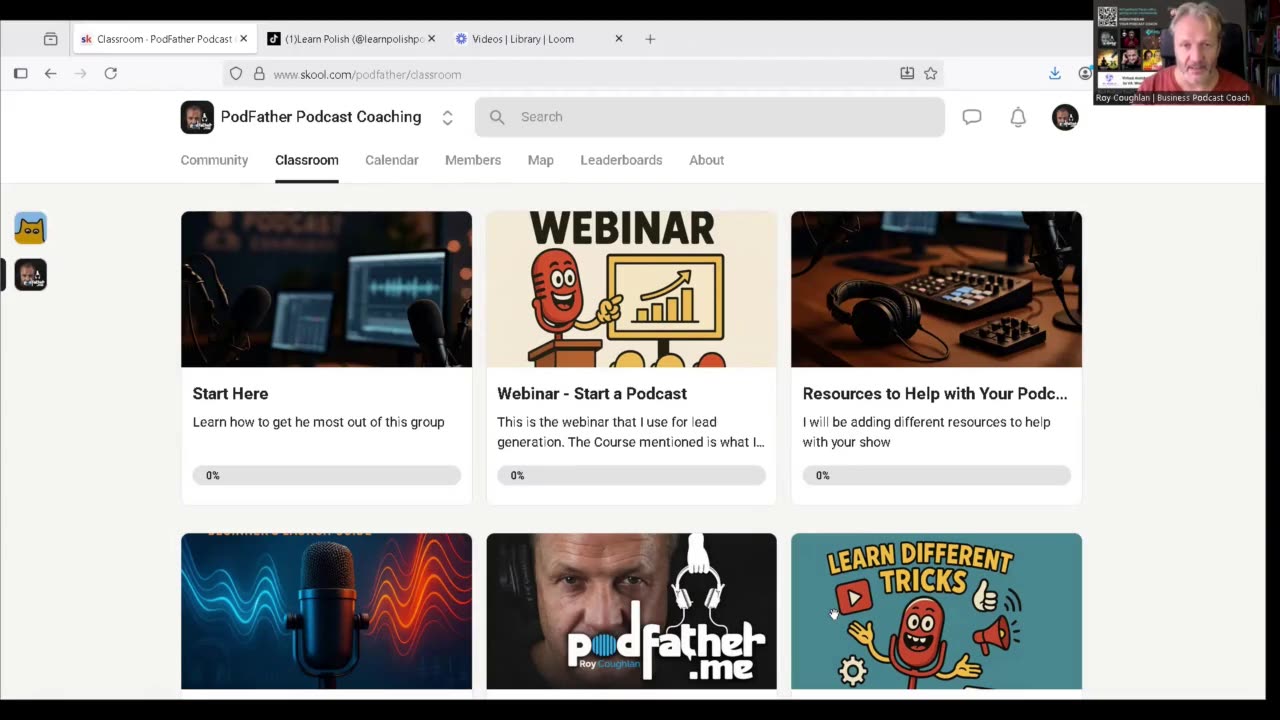Open the Community tab

[214, 160]
